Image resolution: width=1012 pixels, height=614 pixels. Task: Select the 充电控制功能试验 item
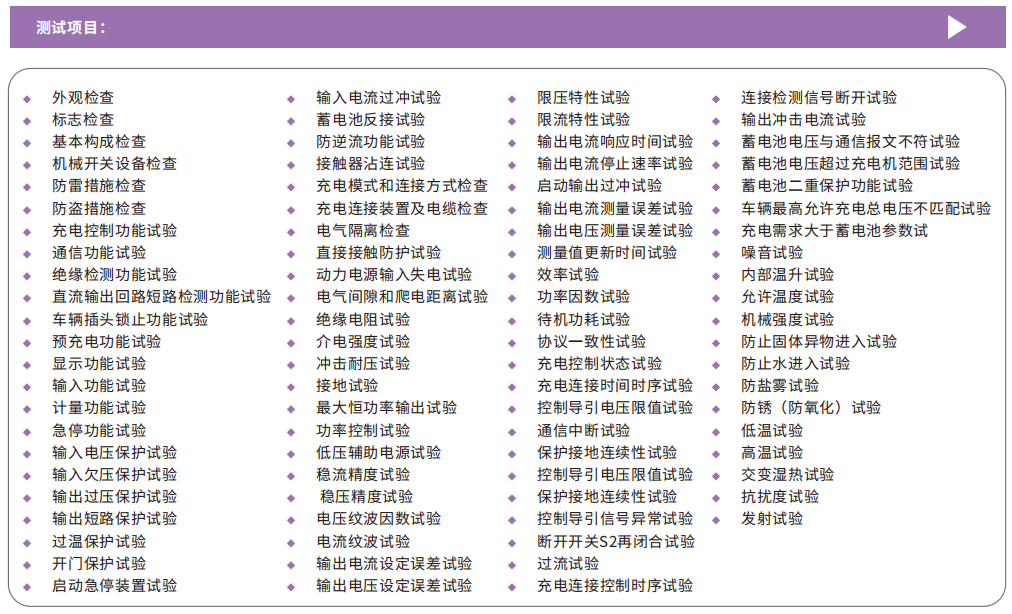point(114,231)
